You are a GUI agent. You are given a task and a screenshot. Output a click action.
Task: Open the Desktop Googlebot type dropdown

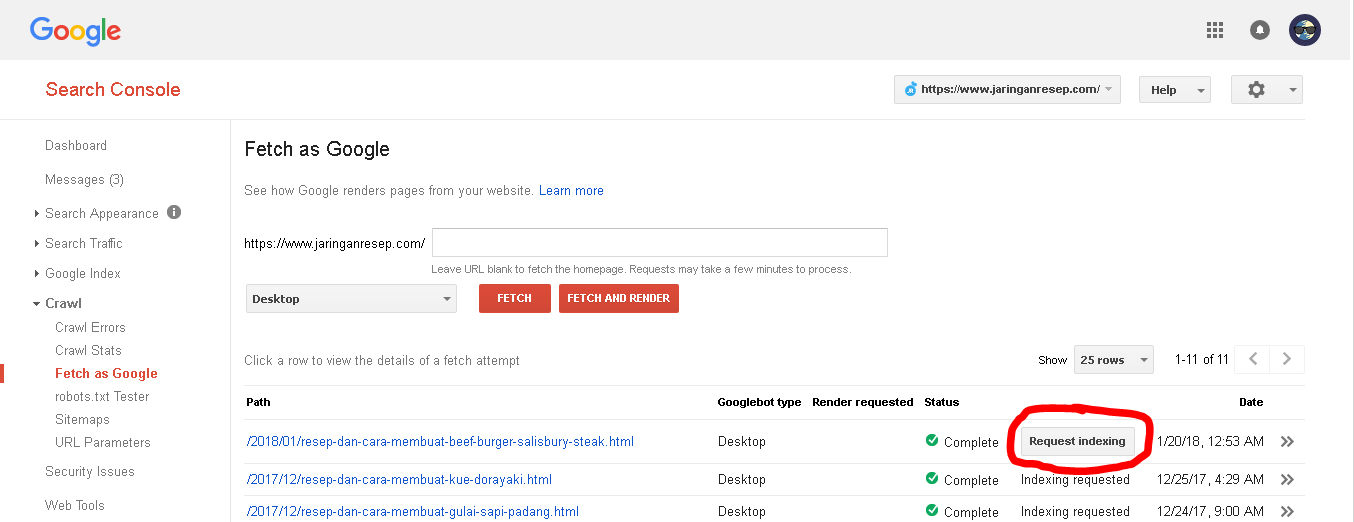351,299
